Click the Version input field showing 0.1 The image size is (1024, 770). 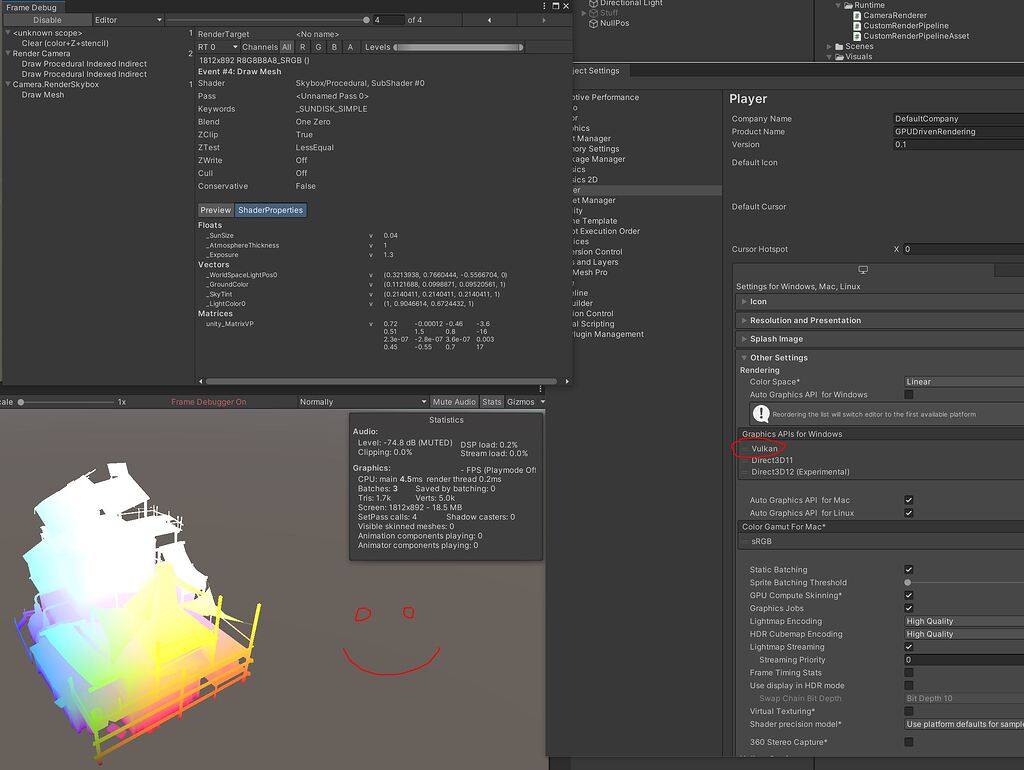(x=960, y=143)
